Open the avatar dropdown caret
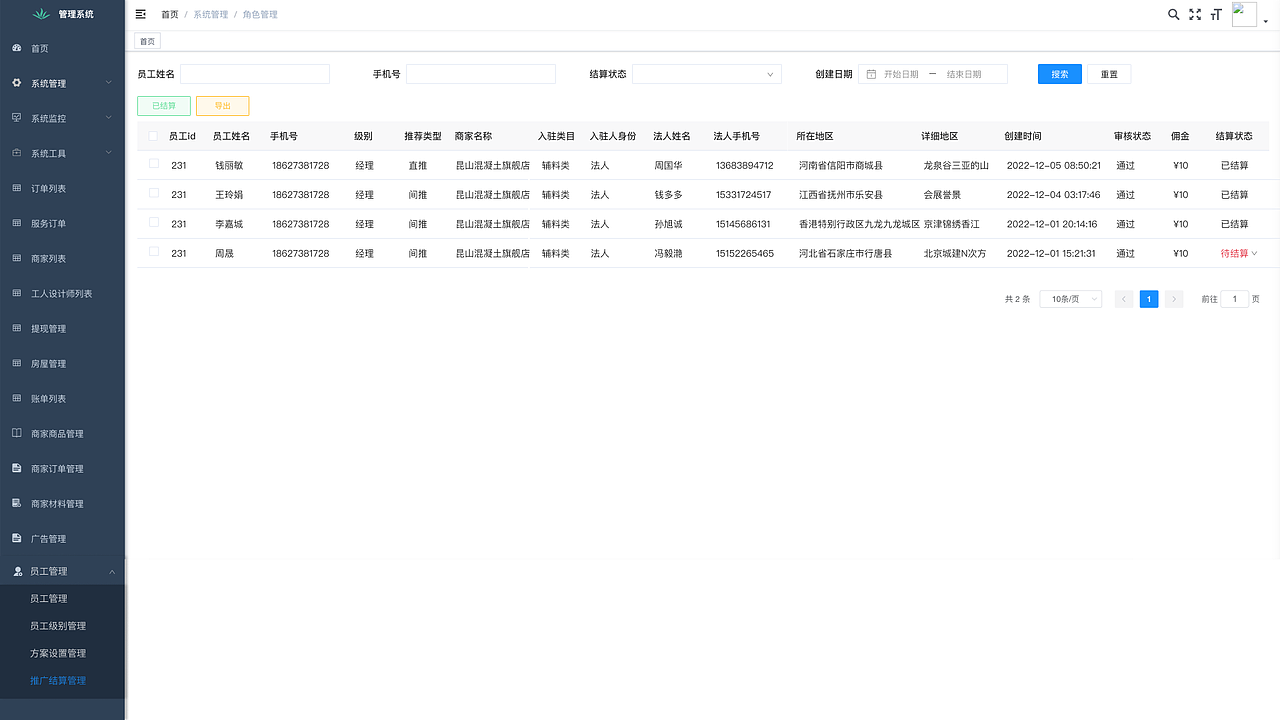The height and width of the screenshot is (720, 1280). click(1266, 21)
